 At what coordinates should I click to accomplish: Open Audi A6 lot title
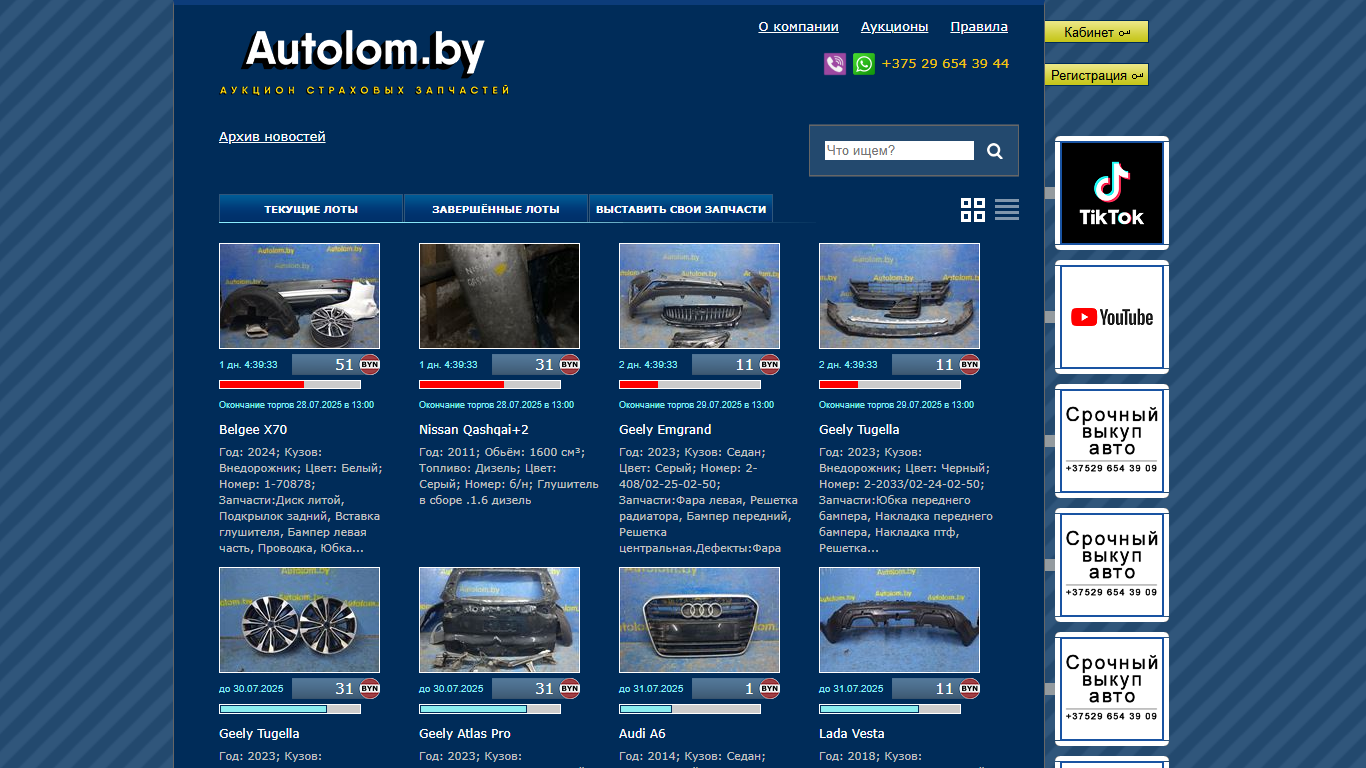point(642,734)
